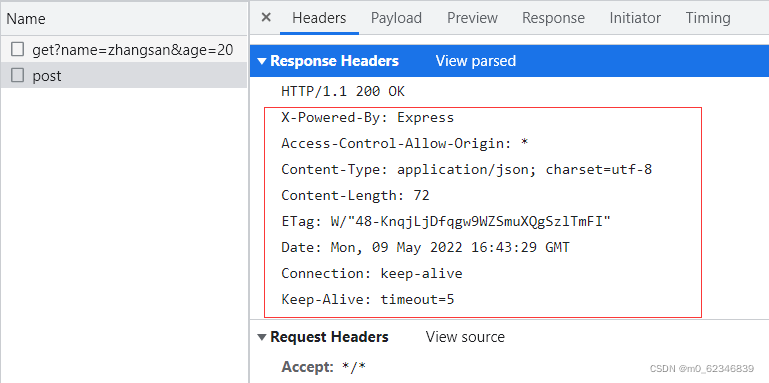The width and height of the screenshot is (769, 383).
Task: Tick checkbox beside the post request
Action: pos(18,76)
